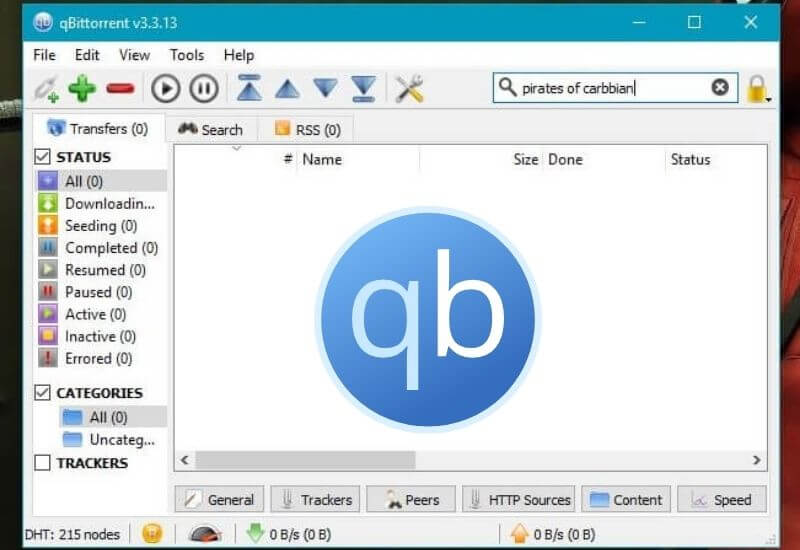Open Options with the wrench icon
The width and height of the screenshot is (800, 550).
(410, 89)
